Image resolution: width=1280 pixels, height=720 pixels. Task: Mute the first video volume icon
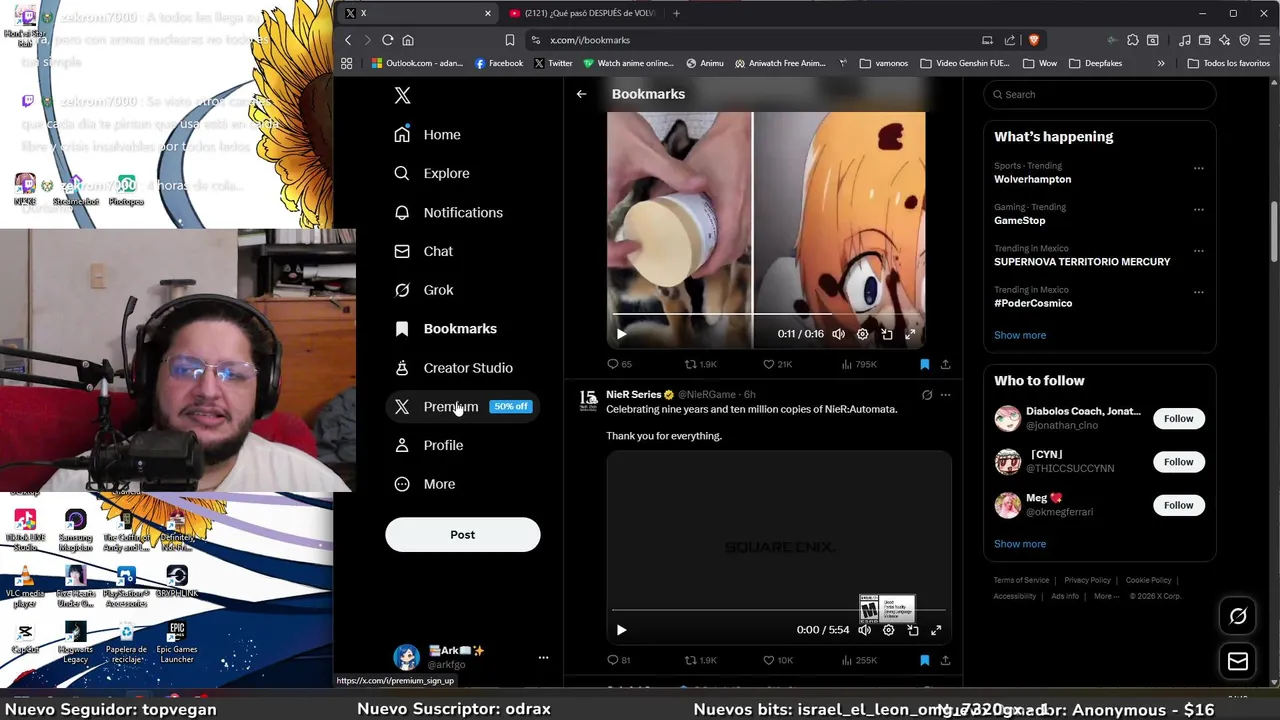[x=838, y=334]
